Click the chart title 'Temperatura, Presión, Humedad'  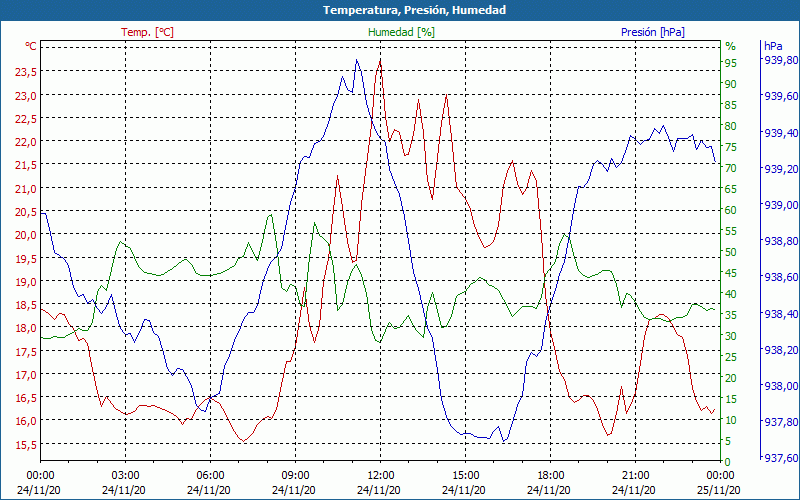point(414,10)
